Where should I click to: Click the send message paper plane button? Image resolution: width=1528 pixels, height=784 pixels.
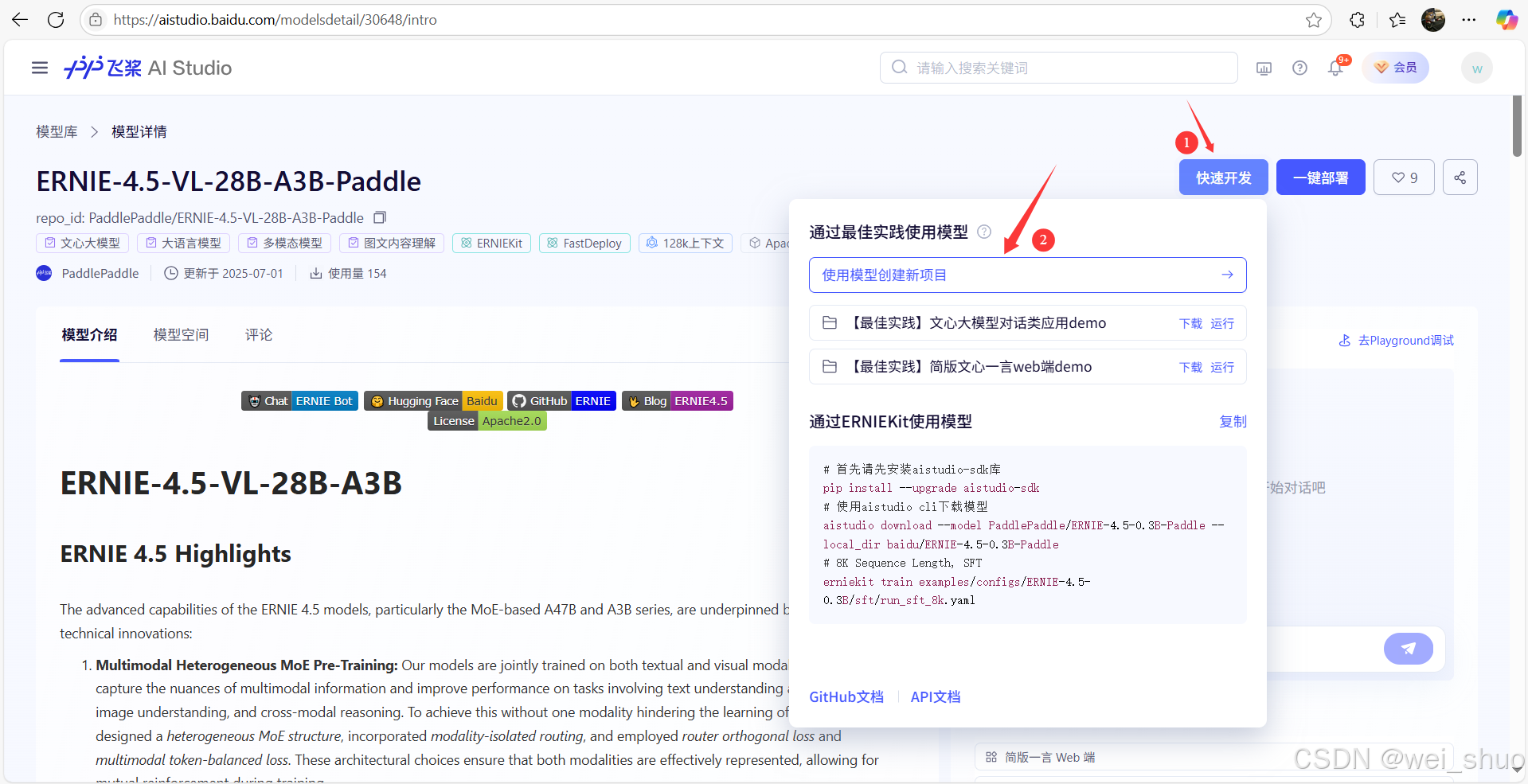pos(1409,649)
